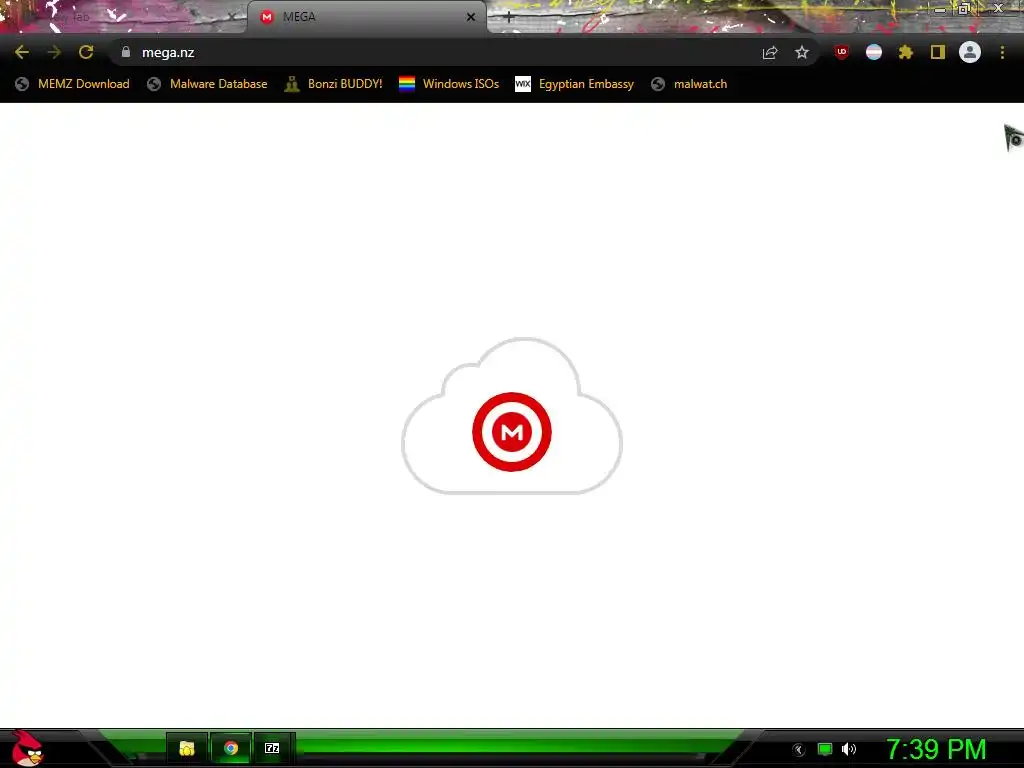
Task: Open the three-dot Chrome menu
Action: [x=1002, y=52]
